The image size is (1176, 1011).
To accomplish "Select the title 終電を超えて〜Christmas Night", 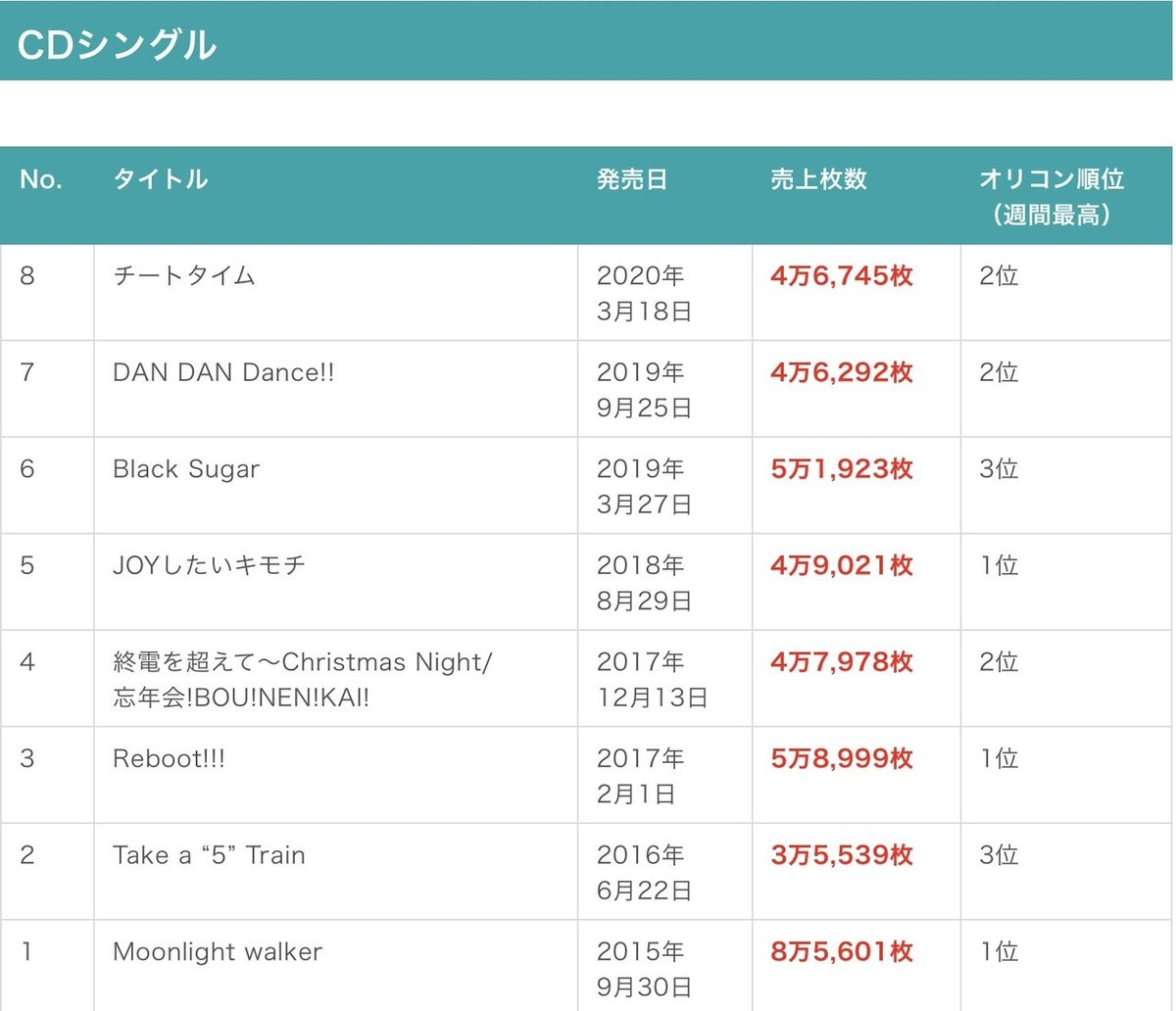I will coord(303,662).
